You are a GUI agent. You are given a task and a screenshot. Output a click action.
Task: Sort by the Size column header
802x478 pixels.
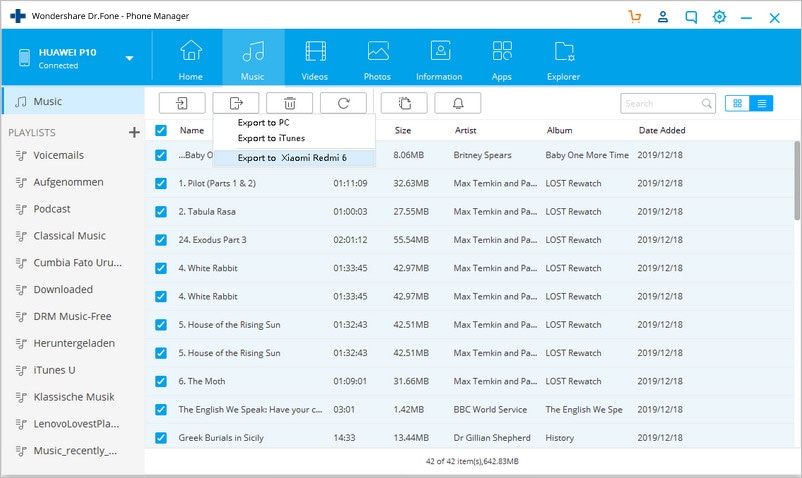(403, 130)
